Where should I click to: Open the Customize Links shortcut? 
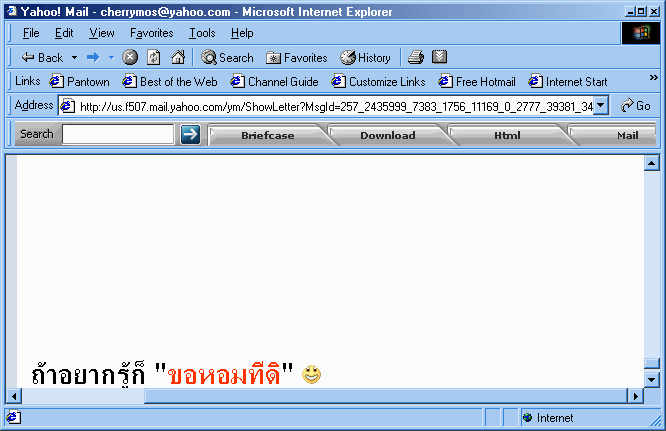[378, 82]
